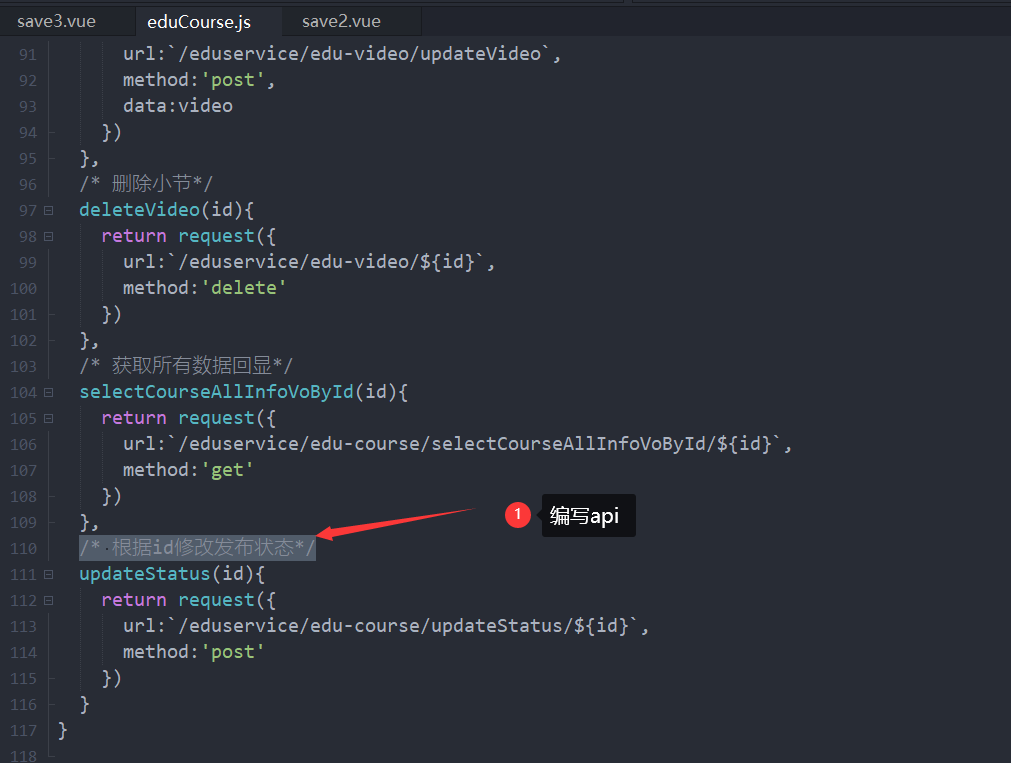
Task: Collapse the request block at line 98
Action: pos(48,237)
